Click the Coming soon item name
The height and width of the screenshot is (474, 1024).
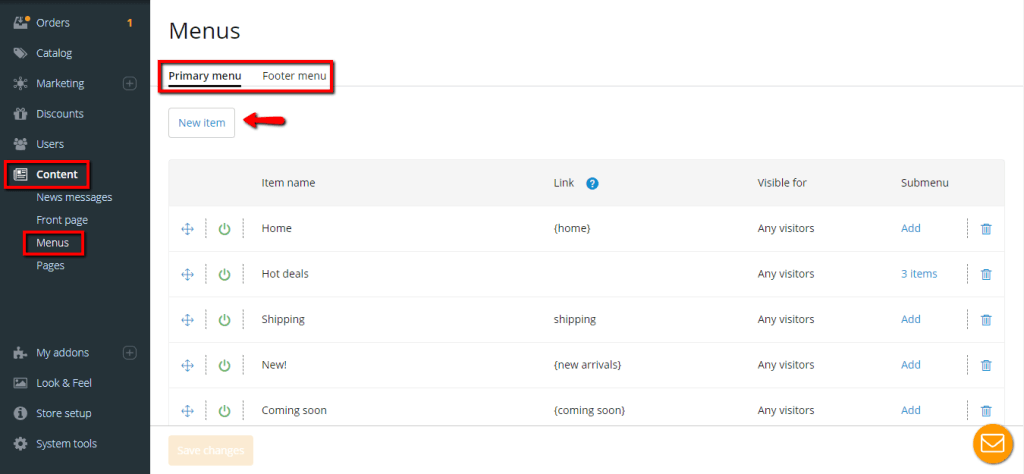click(294, 410)
